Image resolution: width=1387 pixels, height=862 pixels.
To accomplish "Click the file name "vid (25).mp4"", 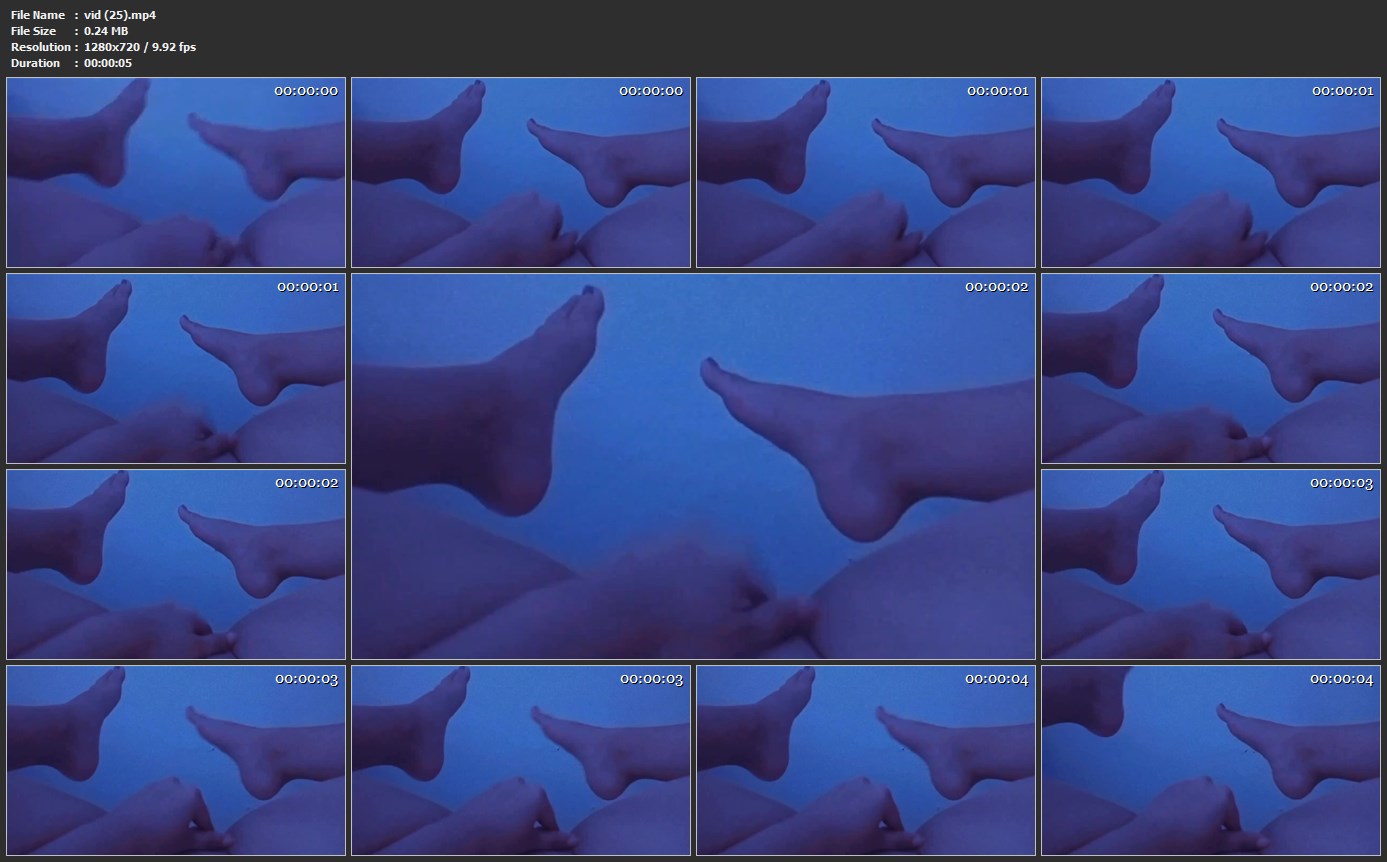I will tap(120, 15).
